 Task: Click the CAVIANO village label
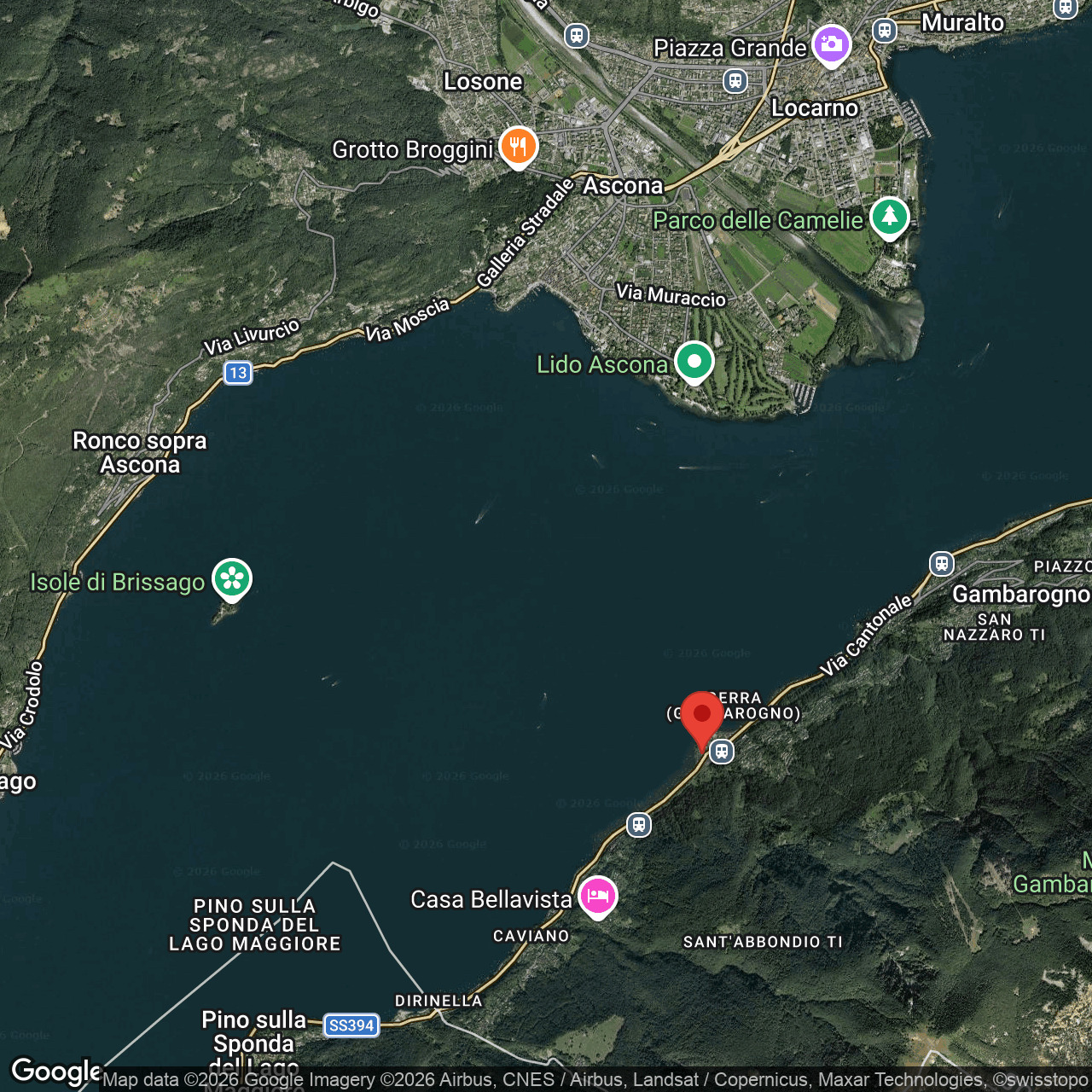point(531,936)
